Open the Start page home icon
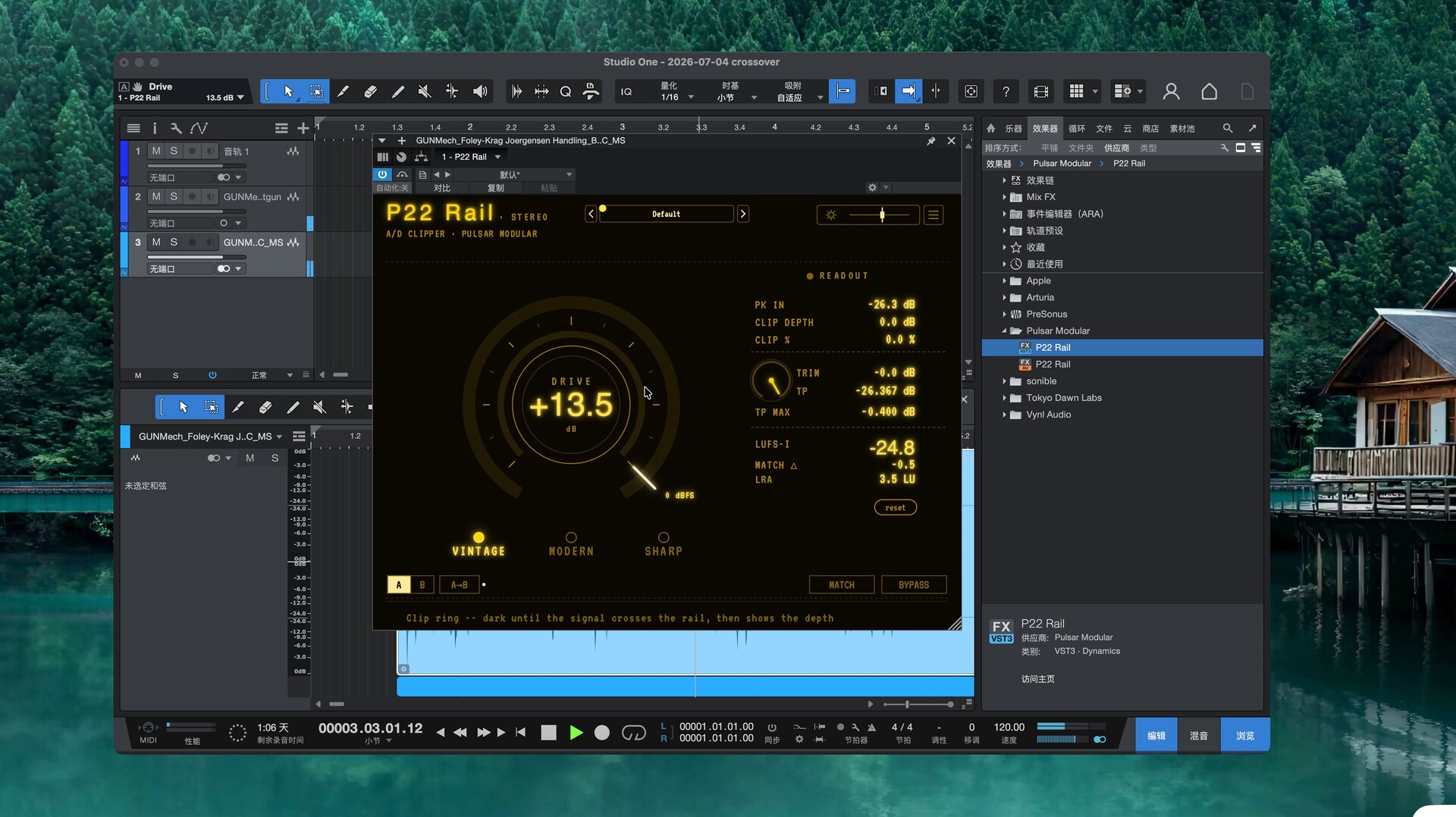Screen dimensions: 1456x817 tap(1210, 92)
